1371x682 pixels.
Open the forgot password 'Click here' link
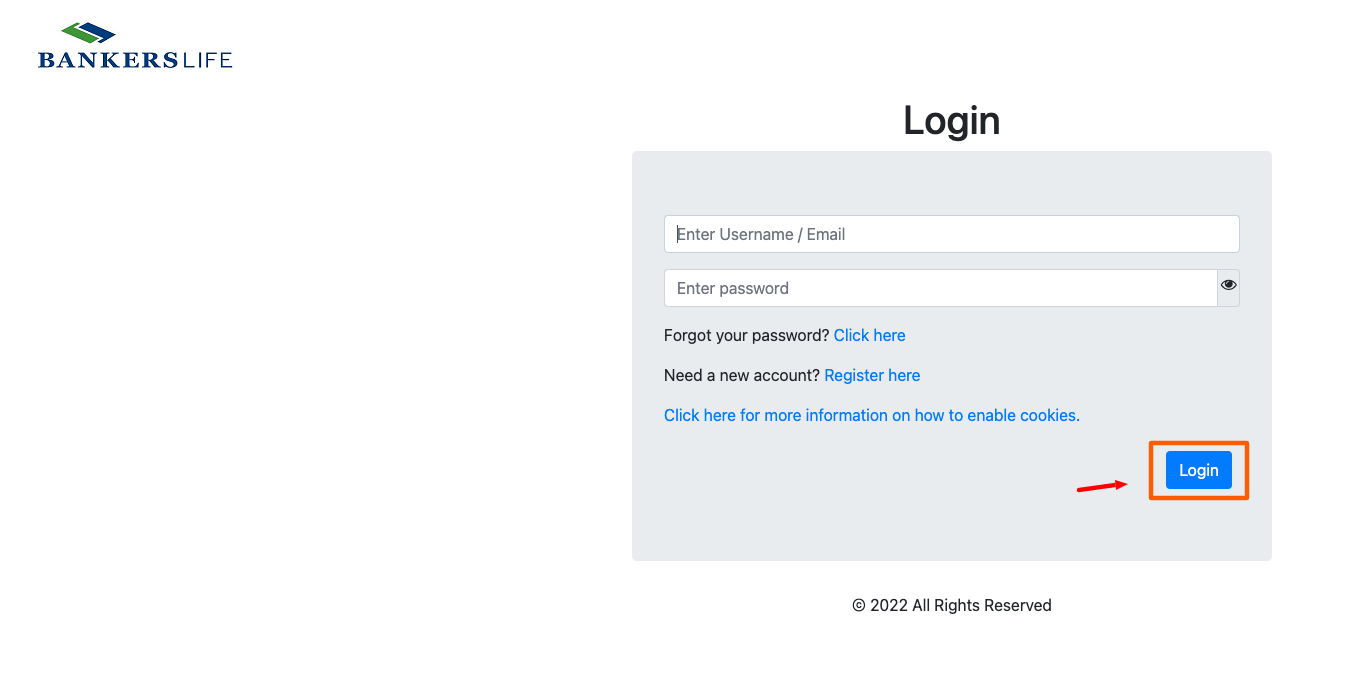click(x=869, y=335)
